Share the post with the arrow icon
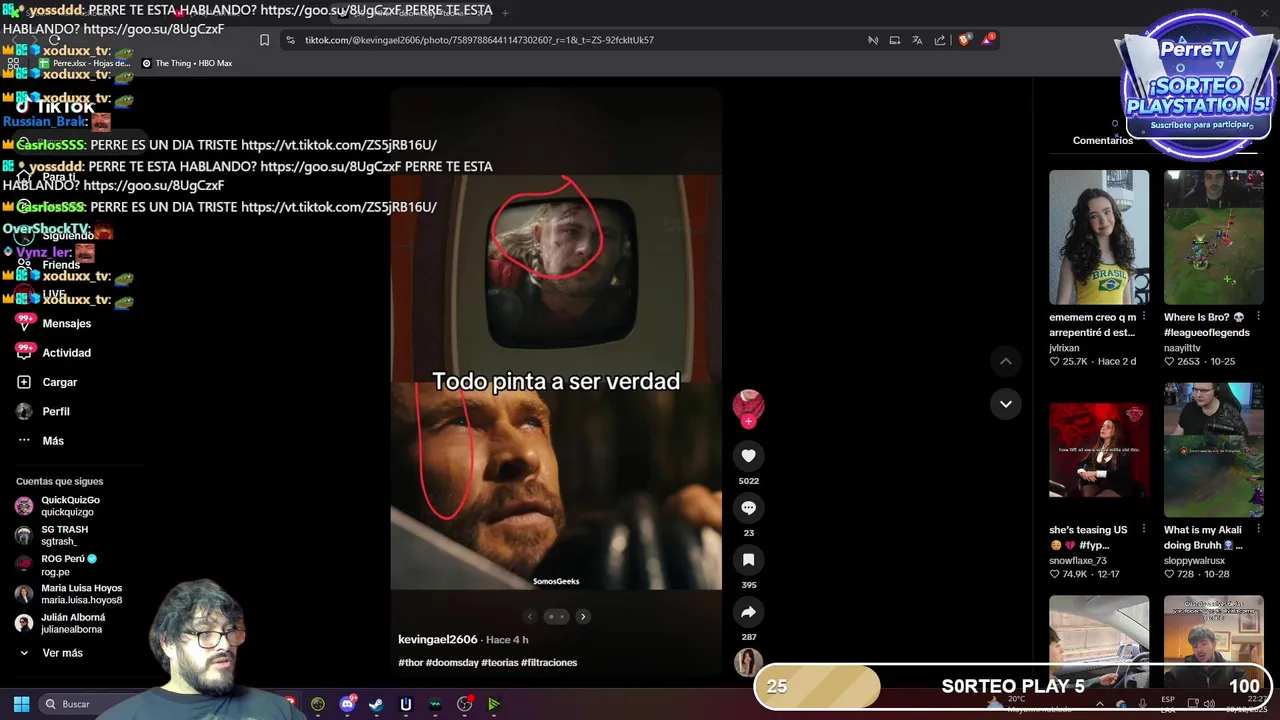 point(748,612)
